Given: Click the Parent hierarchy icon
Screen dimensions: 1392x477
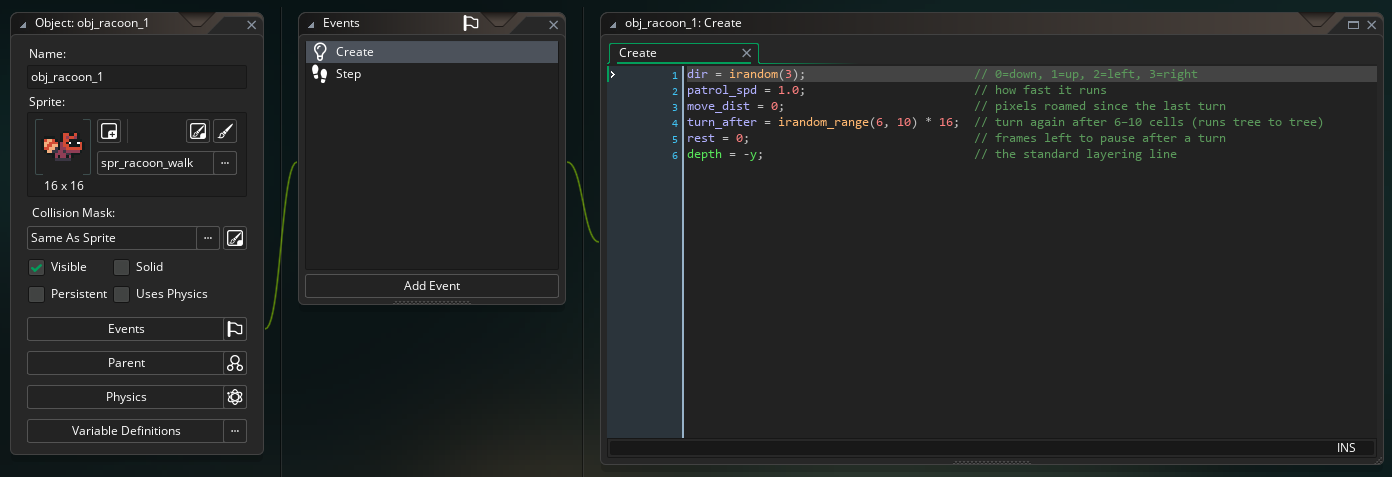Looking at the screenshot, I should click(235, 363).
